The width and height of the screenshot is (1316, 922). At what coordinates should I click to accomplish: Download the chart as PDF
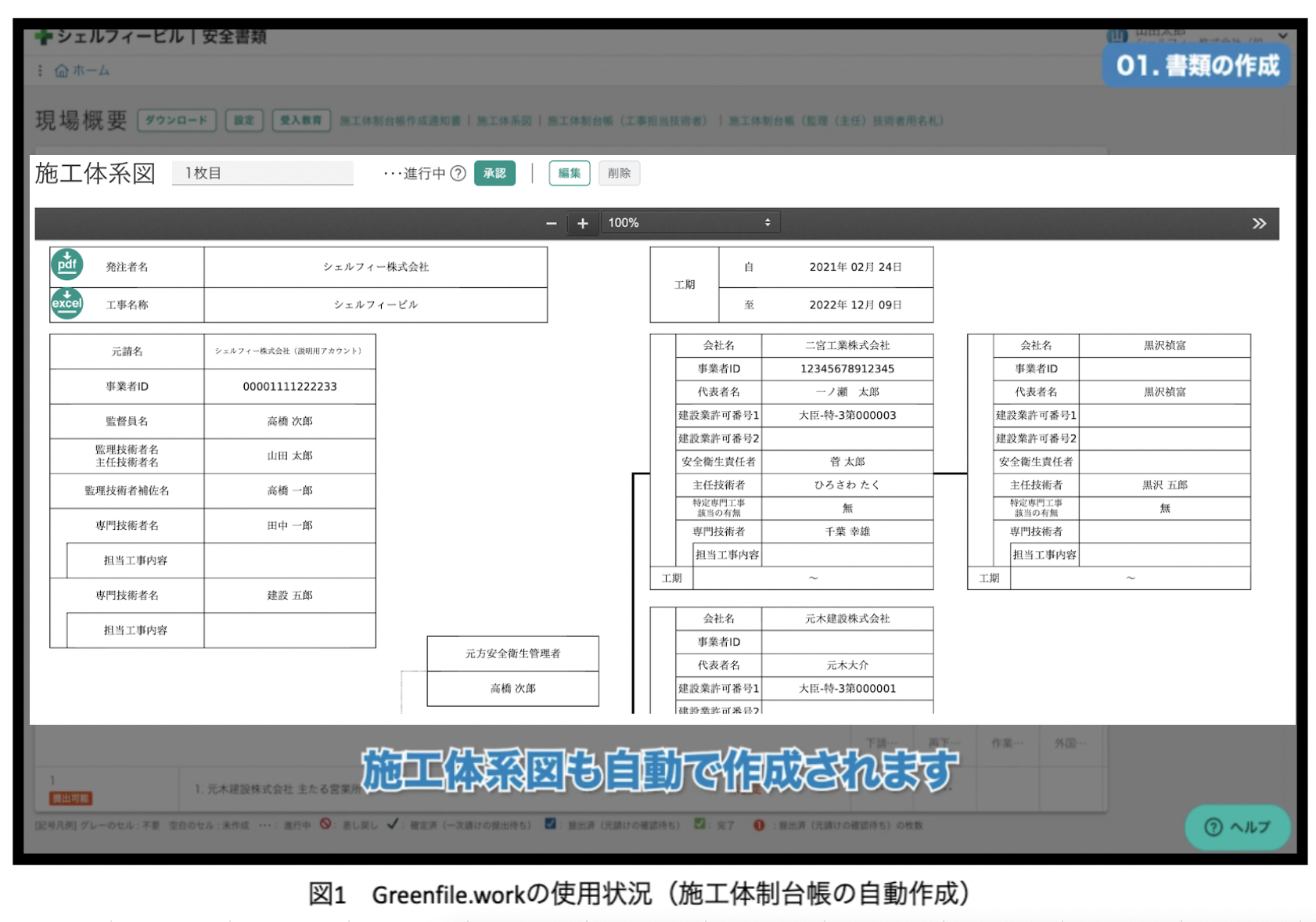67,265
